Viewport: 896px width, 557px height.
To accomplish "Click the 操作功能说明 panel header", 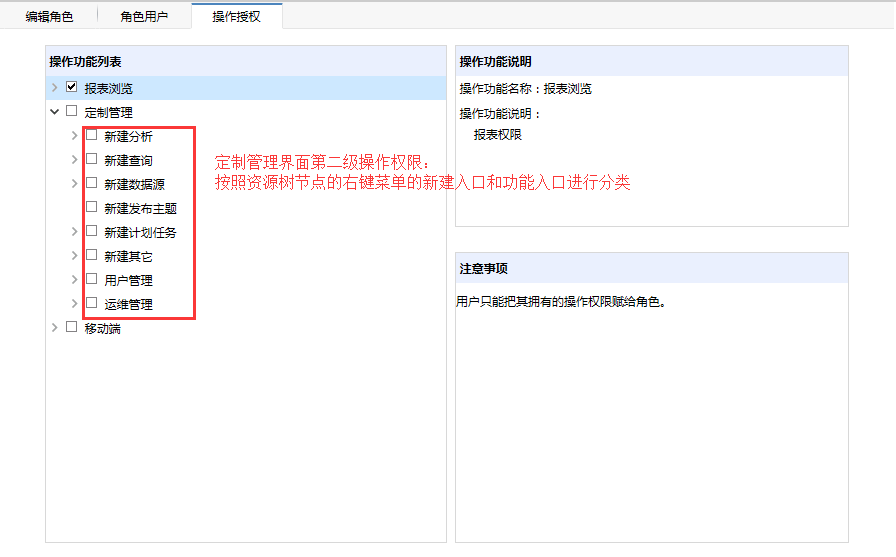I will pyautogui.click(x=652, y=62).
